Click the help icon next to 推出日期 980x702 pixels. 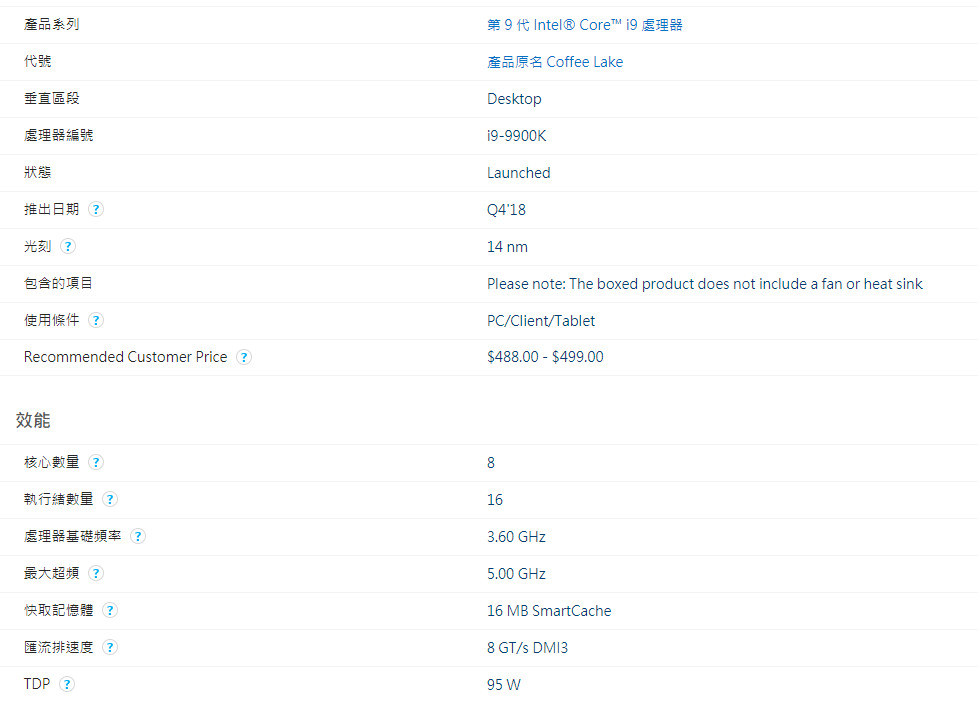pyautogui.click(x=96, y=210)
